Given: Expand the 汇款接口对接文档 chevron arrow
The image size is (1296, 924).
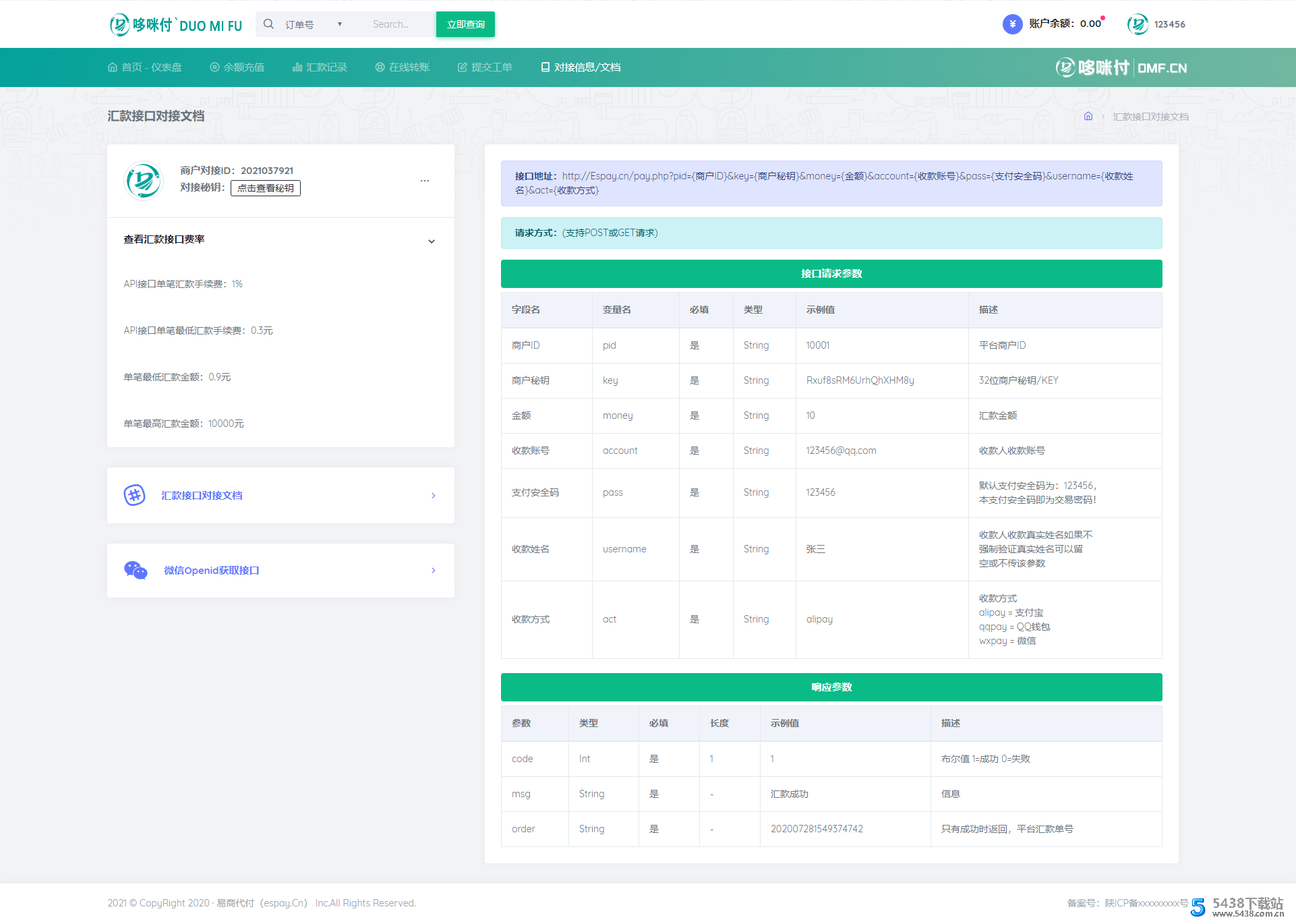Looking at the screenshot, I should pos(433,496).
